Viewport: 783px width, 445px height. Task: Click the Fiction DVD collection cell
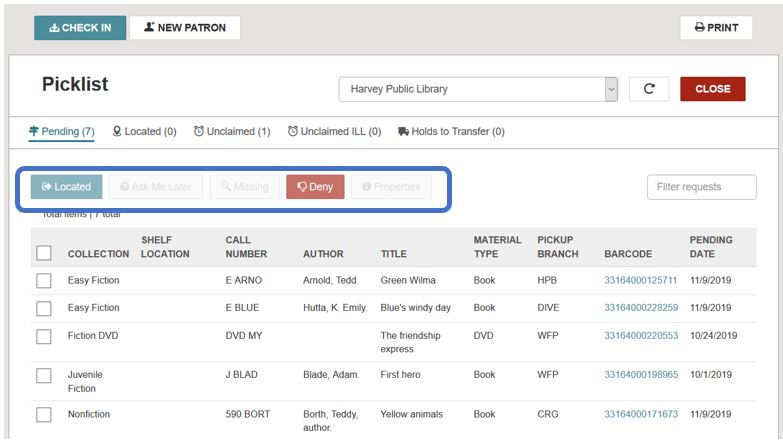point(93,336)
